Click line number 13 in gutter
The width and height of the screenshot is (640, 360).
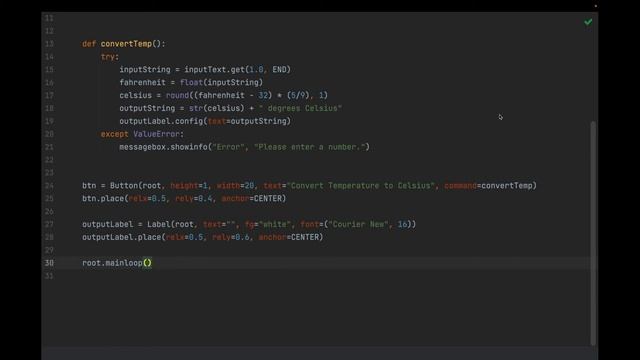[49, 44]
